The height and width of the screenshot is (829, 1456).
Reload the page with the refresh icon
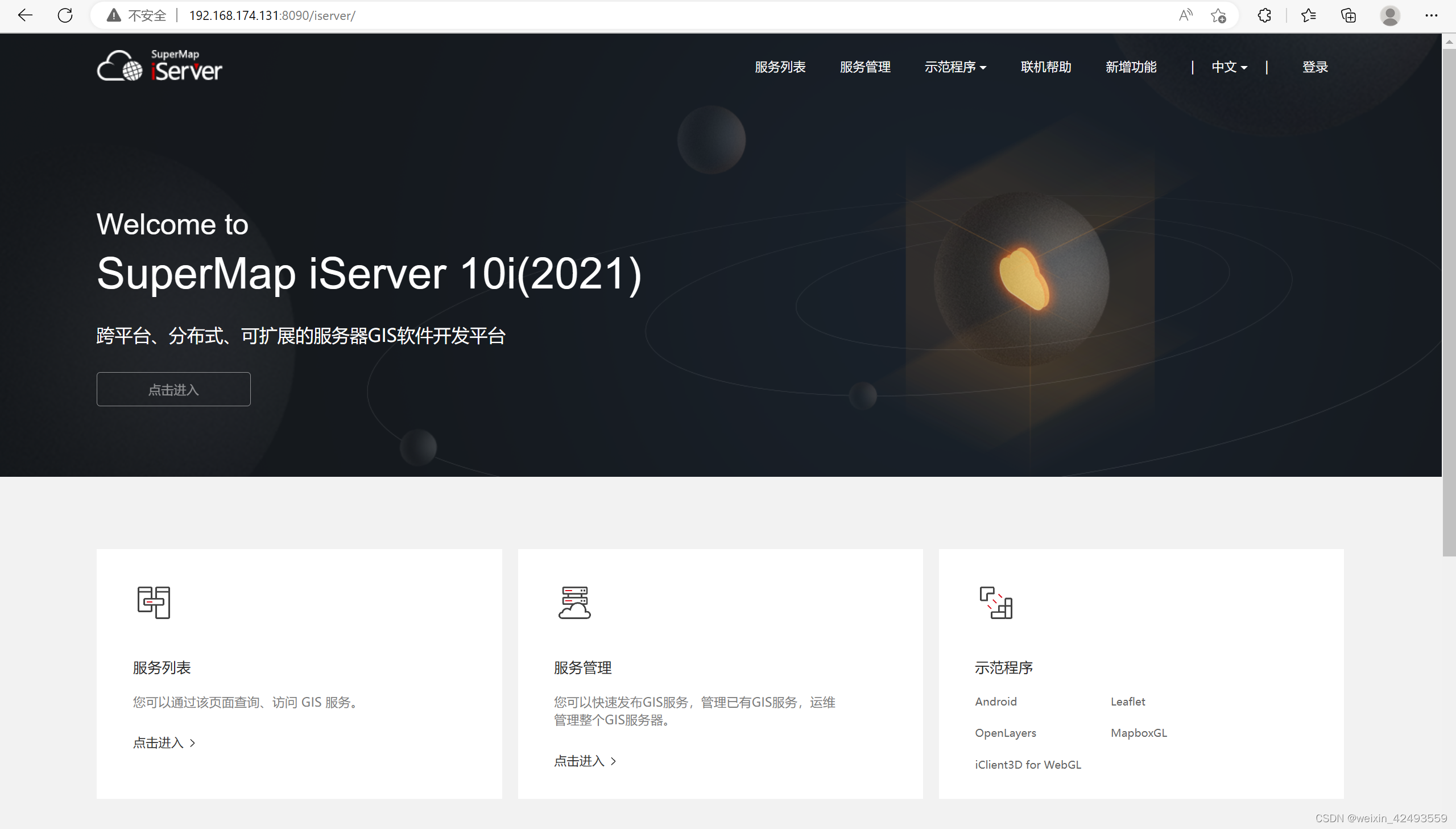click(x=65, y=15)
